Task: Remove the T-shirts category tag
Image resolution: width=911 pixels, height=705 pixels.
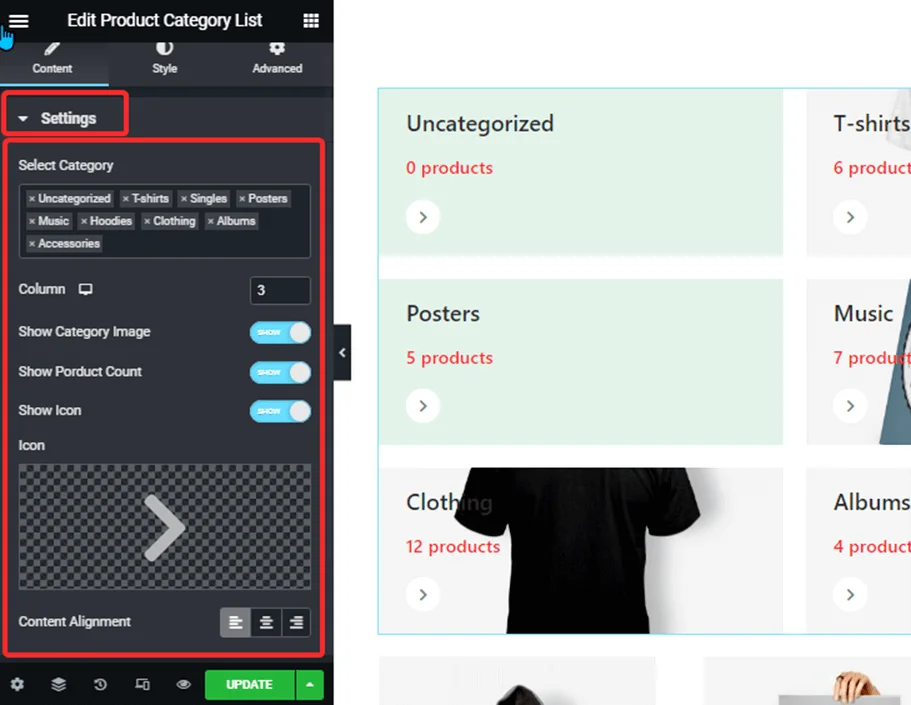Action: pos(125,198)
